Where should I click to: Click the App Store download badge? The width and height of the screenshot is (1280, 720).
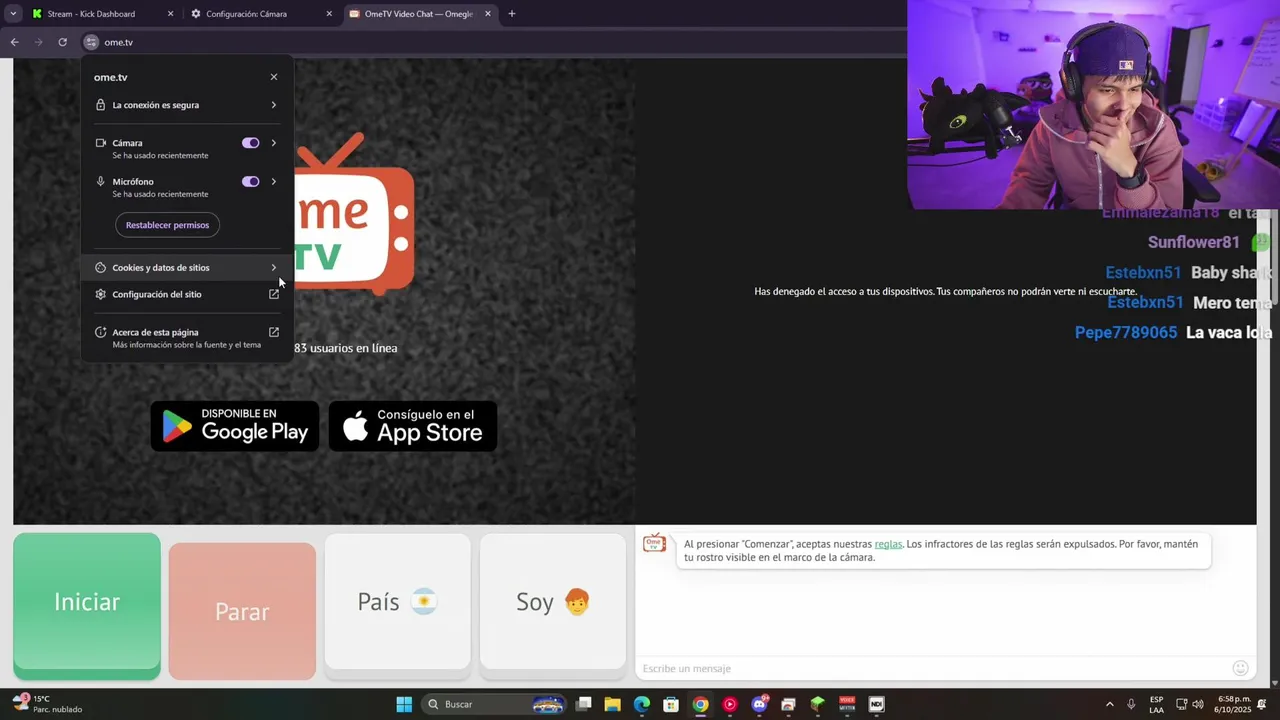point(413,426)
